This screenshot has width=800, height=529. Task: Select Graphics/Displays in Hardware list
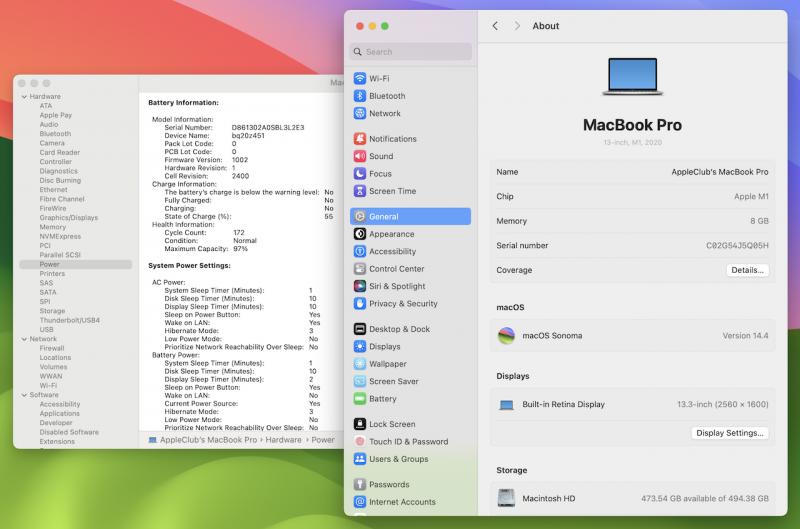coord(69,218)
